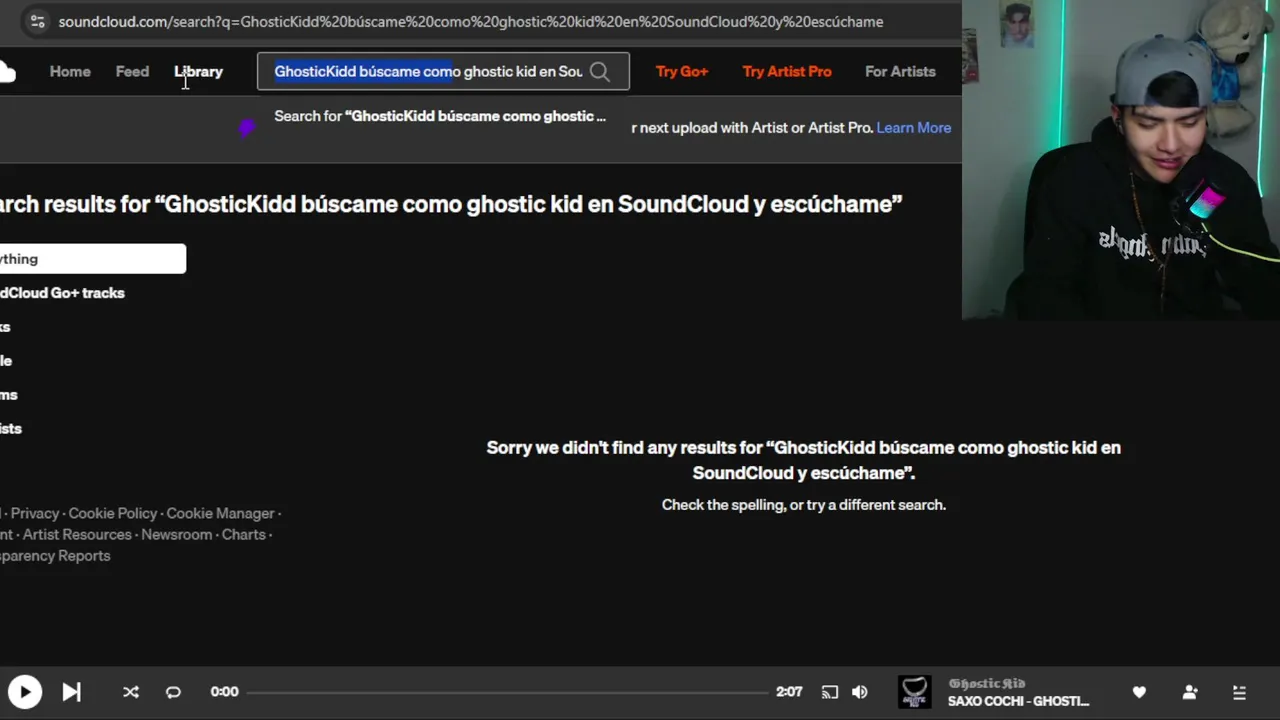Go to the Feed tab
1280x720 pixels.
click(132, 72)
